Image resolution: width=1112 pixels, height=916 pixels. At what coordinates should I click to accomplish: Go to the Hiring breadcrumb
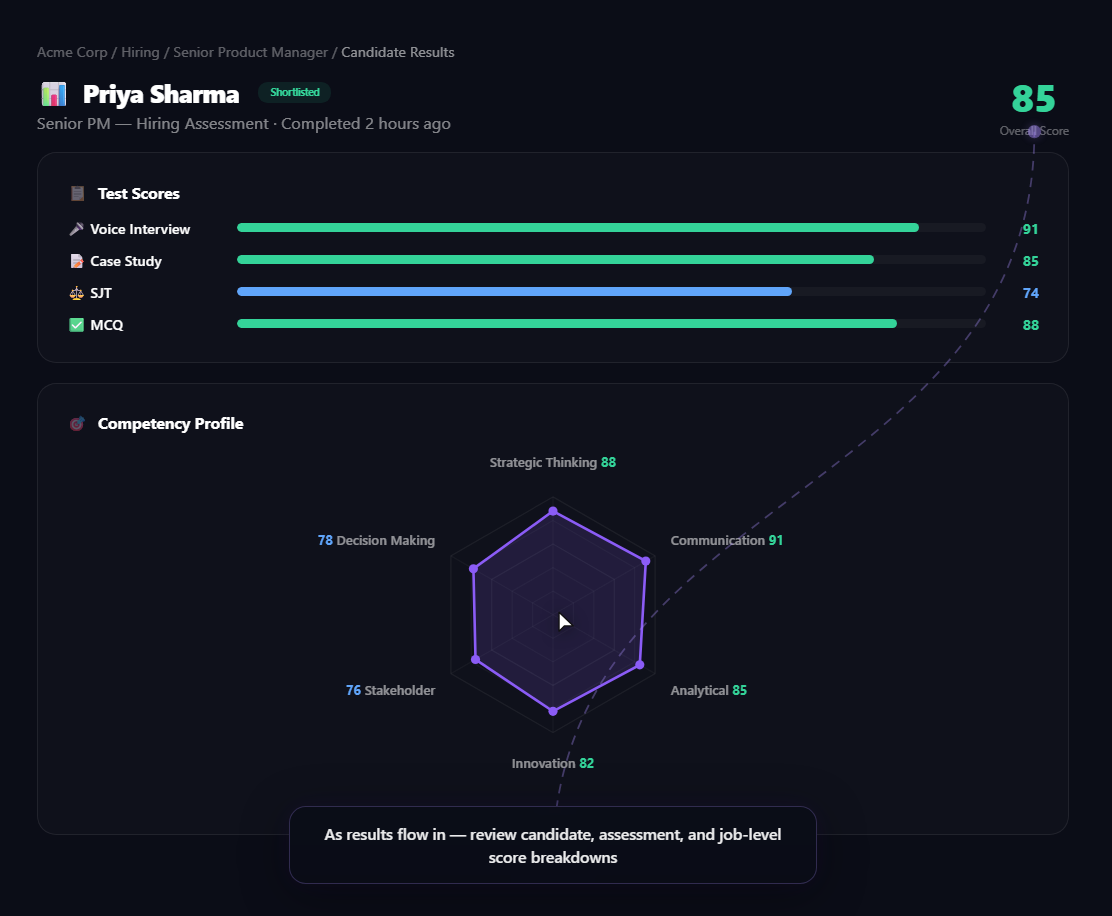click(140, 52)
